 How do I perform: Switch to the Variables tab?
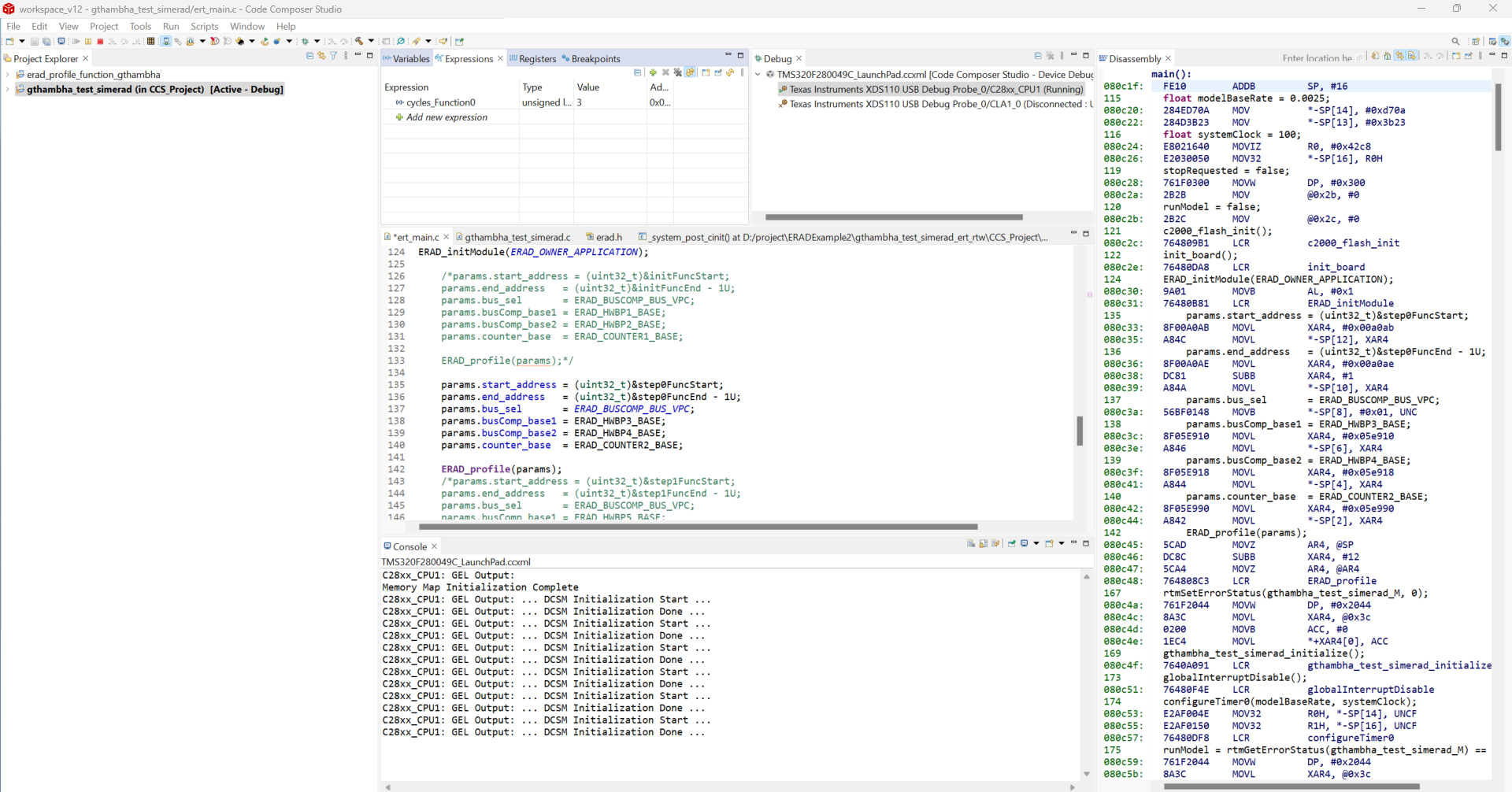point(406,59)
